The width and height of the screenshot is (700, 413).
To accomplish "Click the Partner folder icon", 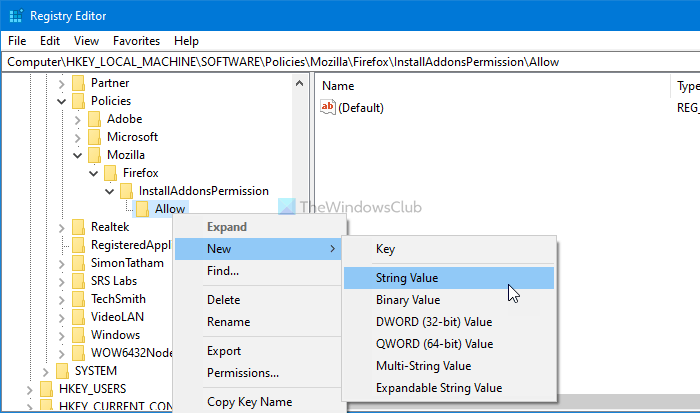I will [78, 83].
